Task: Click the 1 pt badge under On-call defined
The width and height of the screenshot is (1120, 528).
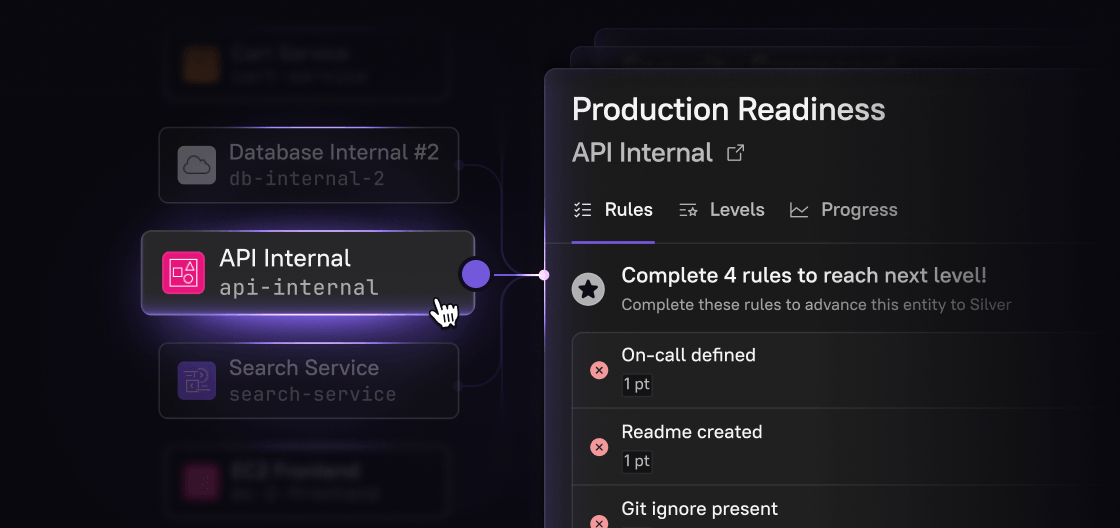Action: click(x=637, y=384)
